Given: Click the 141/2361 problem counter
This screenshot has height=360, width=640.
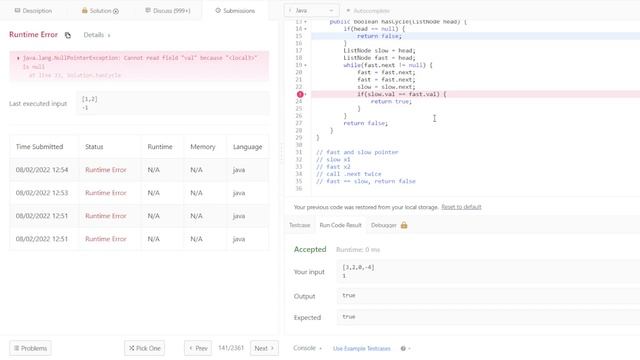Looking at the screenshot, I should (231, 348).
